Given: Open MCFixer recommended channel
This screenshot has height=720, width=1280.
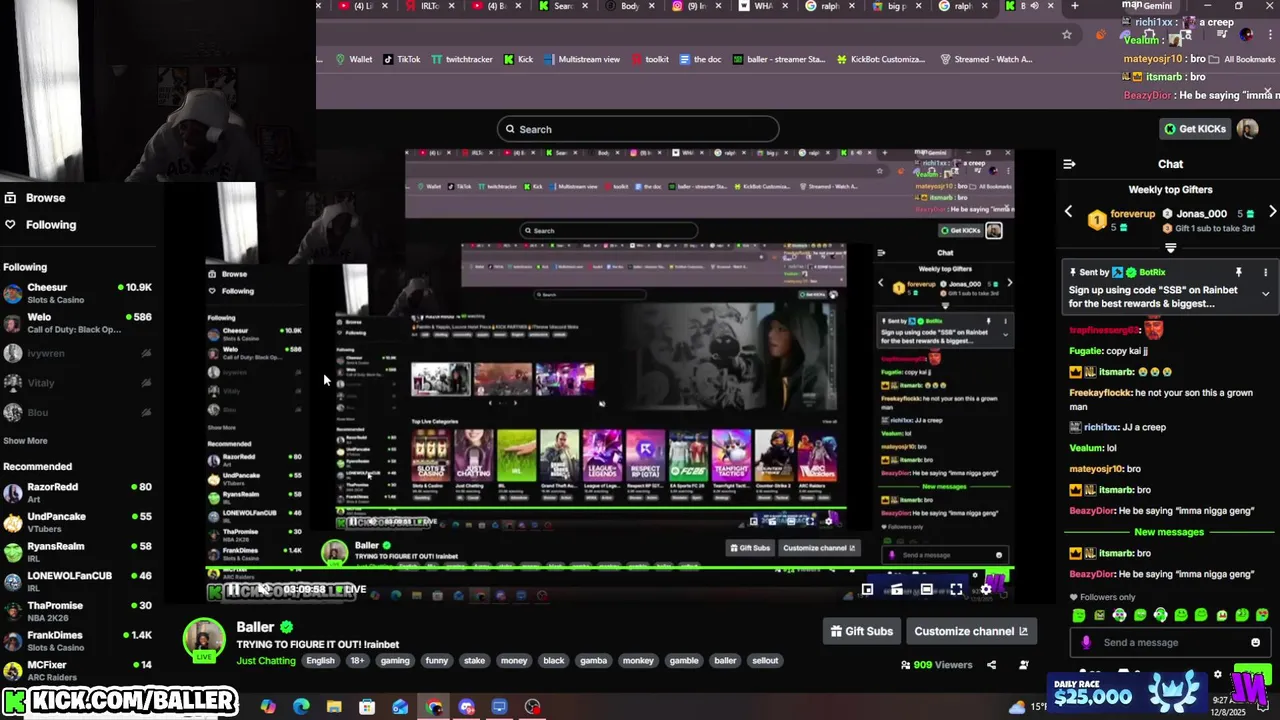Looking at the screenshot, I should point(78,670).
